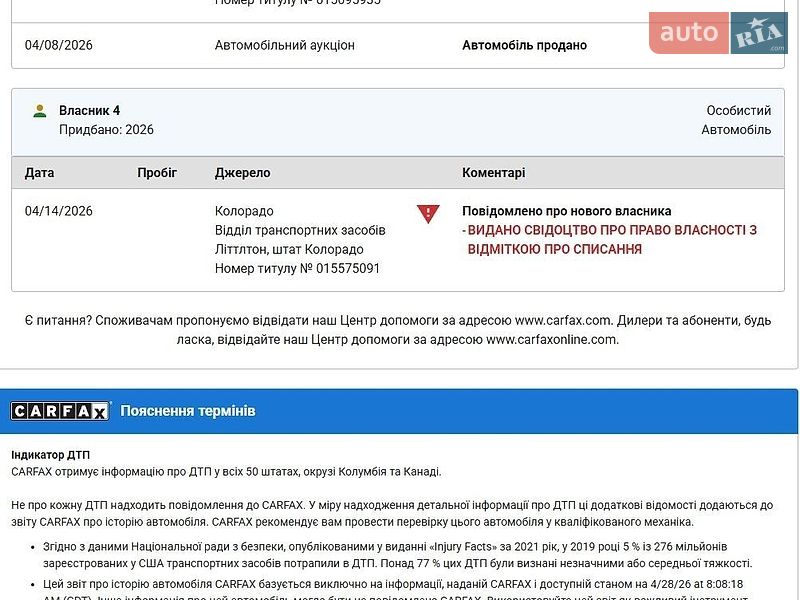
Task: Click the 'Джерело' column header
Action: click(x=242, y=172)
